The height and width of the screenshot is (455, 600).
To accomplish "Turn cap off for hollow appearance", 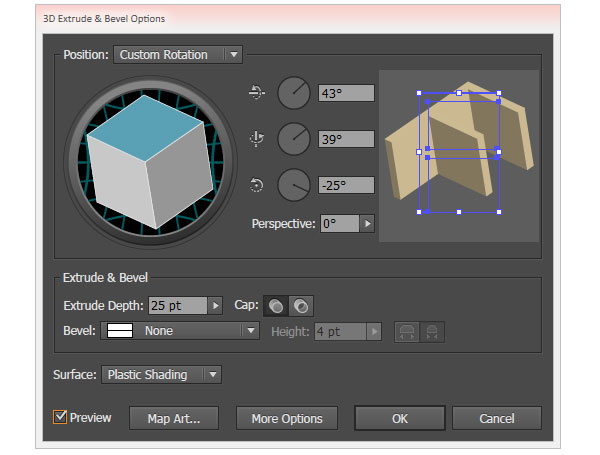I will pyautogui.click(x=300, y=306).
